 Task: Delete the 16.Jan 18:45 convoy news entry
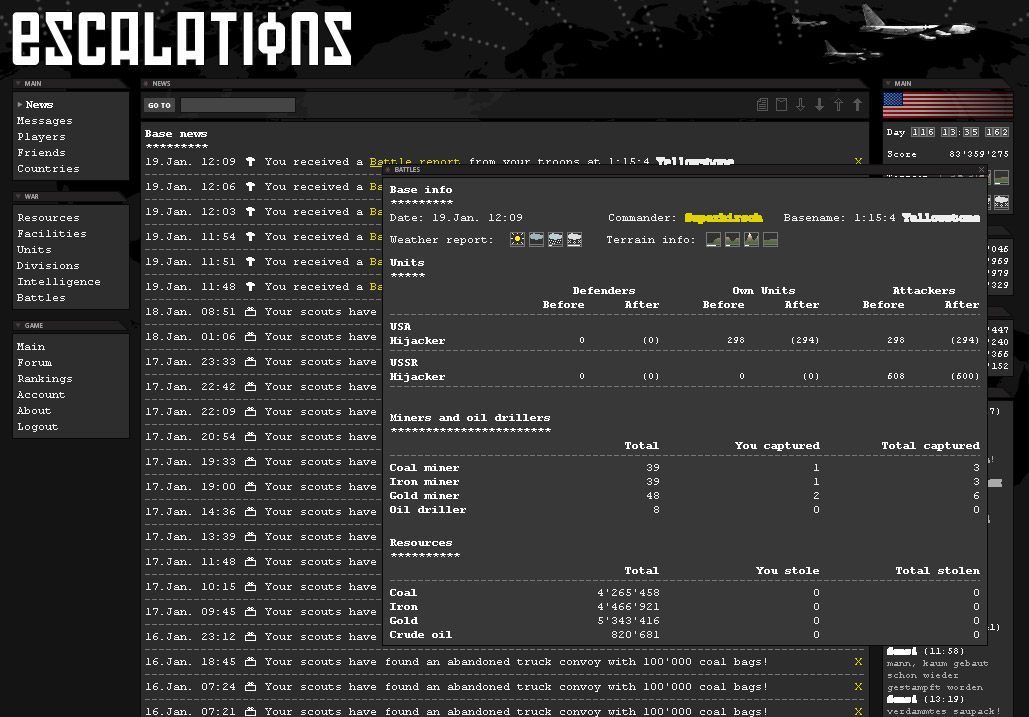coord(858,662)
